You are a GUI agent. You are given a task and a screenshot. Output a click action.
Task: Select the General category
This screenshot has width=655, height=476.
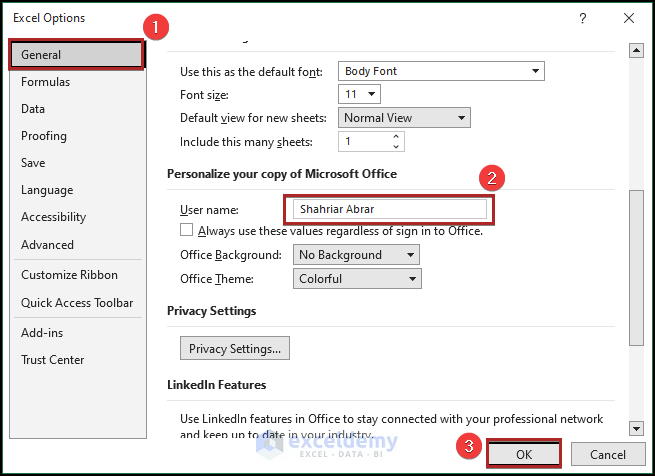point(77,55)
